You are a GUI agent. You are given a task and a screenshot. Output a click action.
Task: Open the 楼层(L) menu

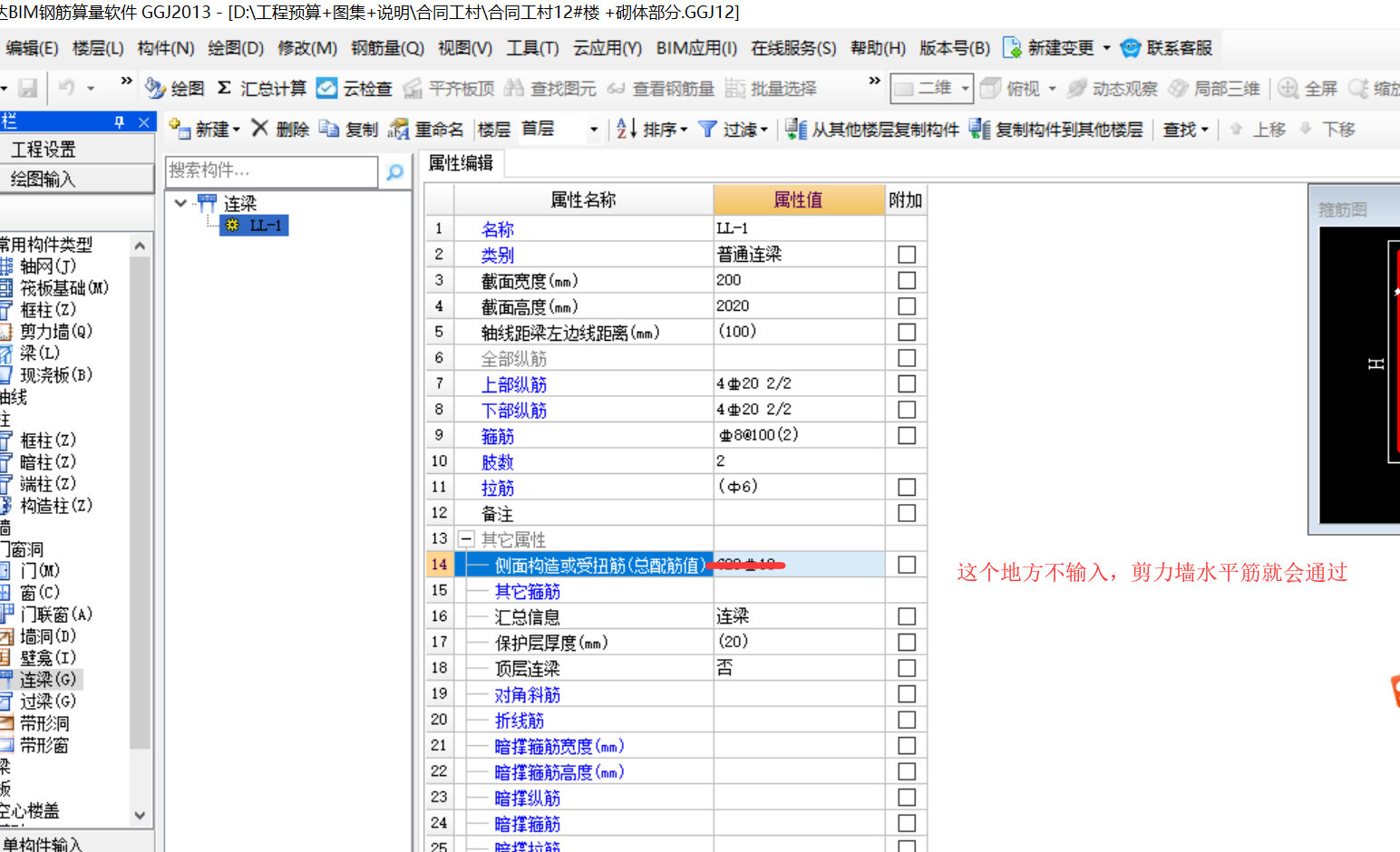[x=97, y=47]
